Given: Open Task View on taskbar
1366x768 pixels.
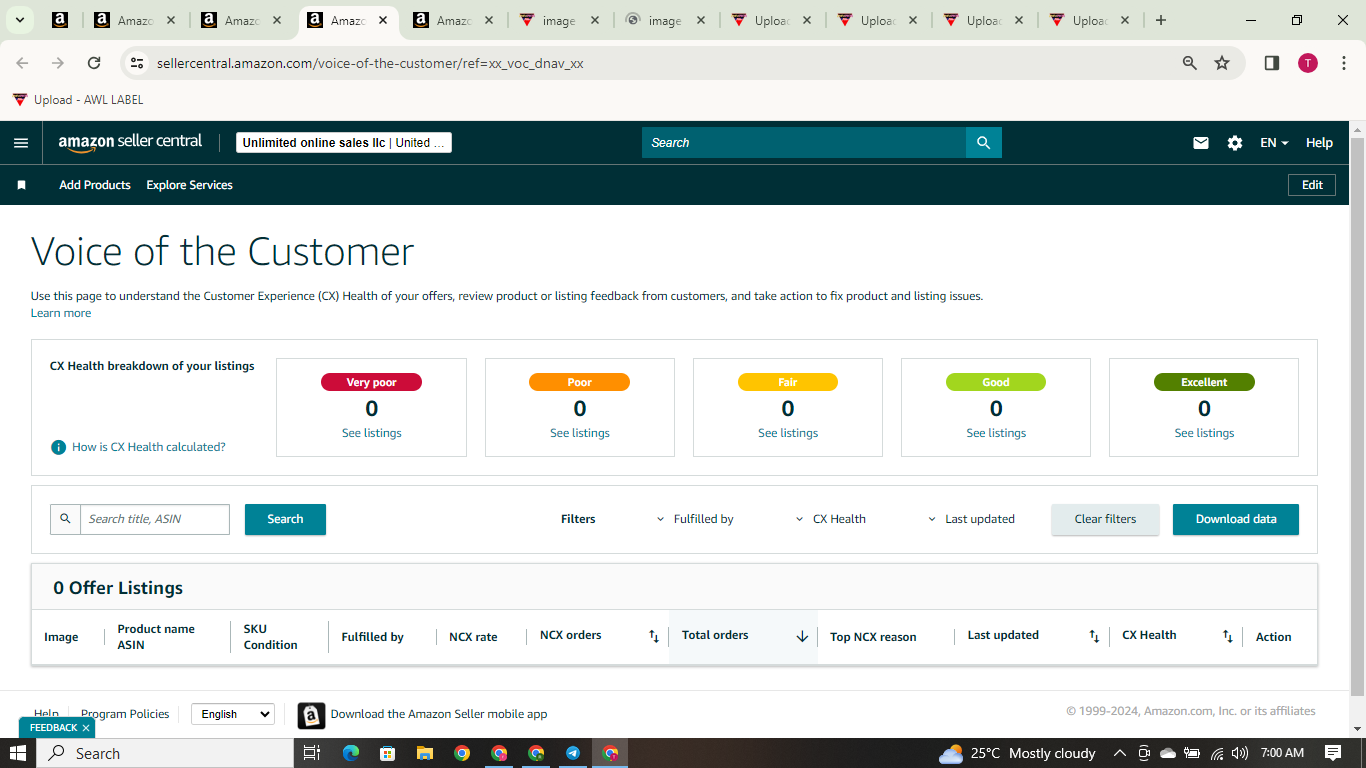Looking at the screenshot, I should click(311, 753).
